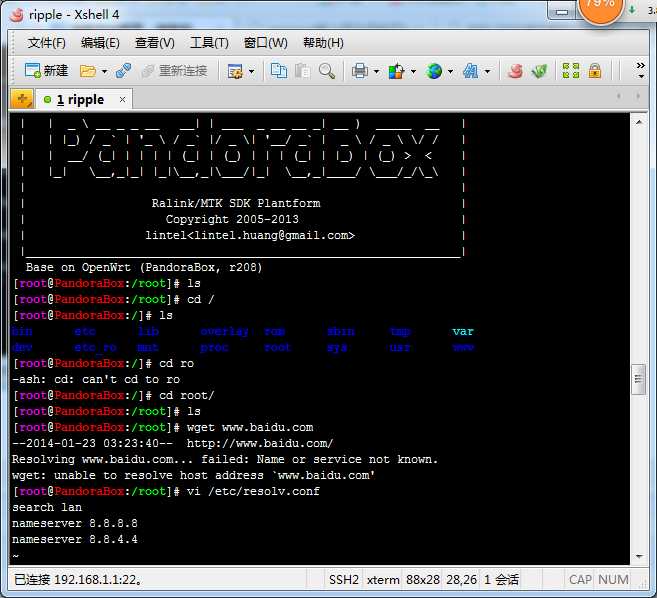657x598 pixels.
Task: Click the var directory name
Action: [x=463, y=332]
